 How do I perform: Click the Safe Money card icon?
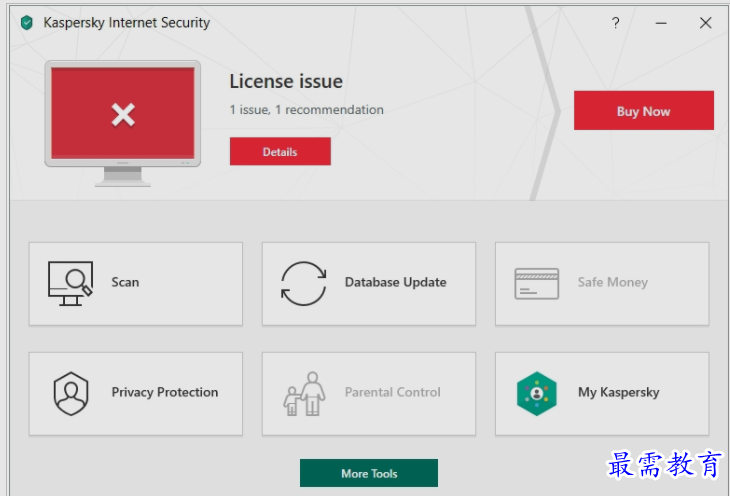click(537, 283)
